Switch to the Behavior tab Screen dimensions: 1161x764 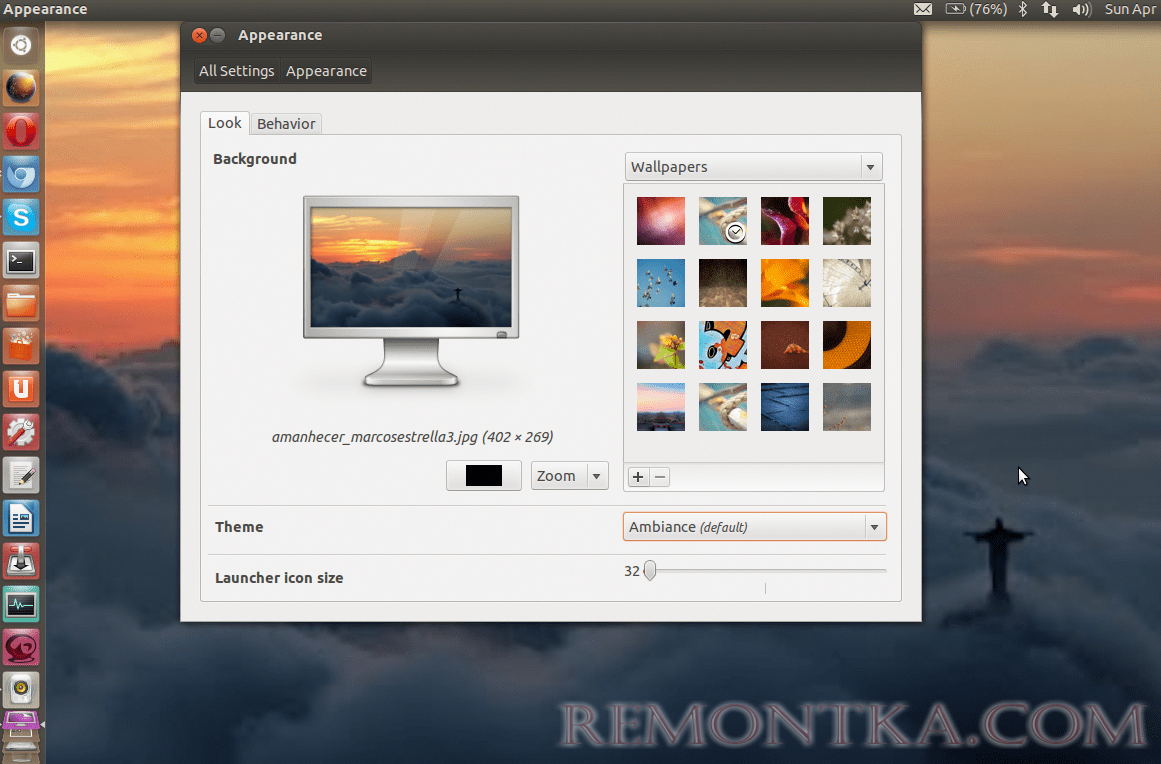[286, 124]
